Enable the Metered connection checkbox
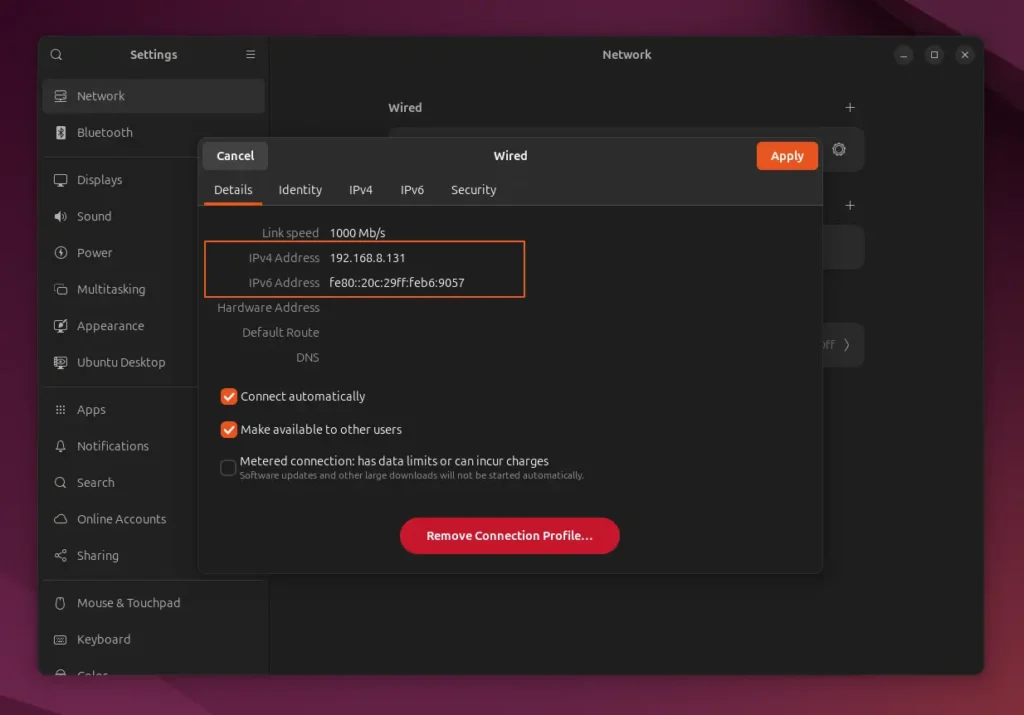Viewport: 1024px width, 715px height. [228, 467]
